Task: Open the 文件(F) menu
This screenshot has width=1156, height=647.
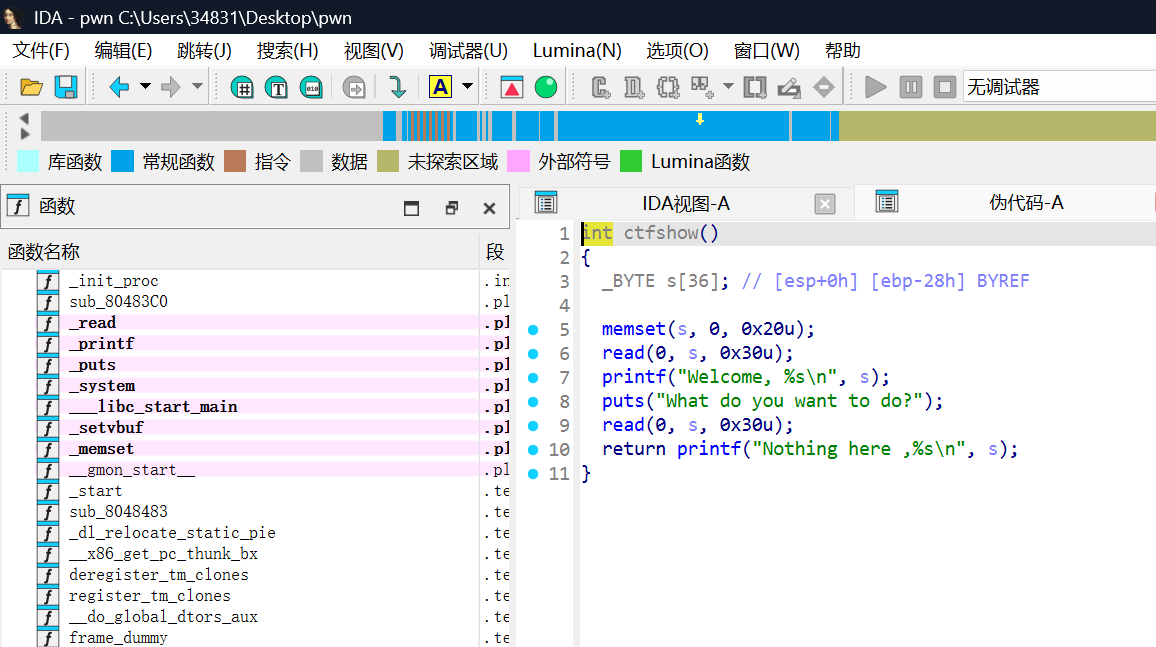Action: point(41,50)
